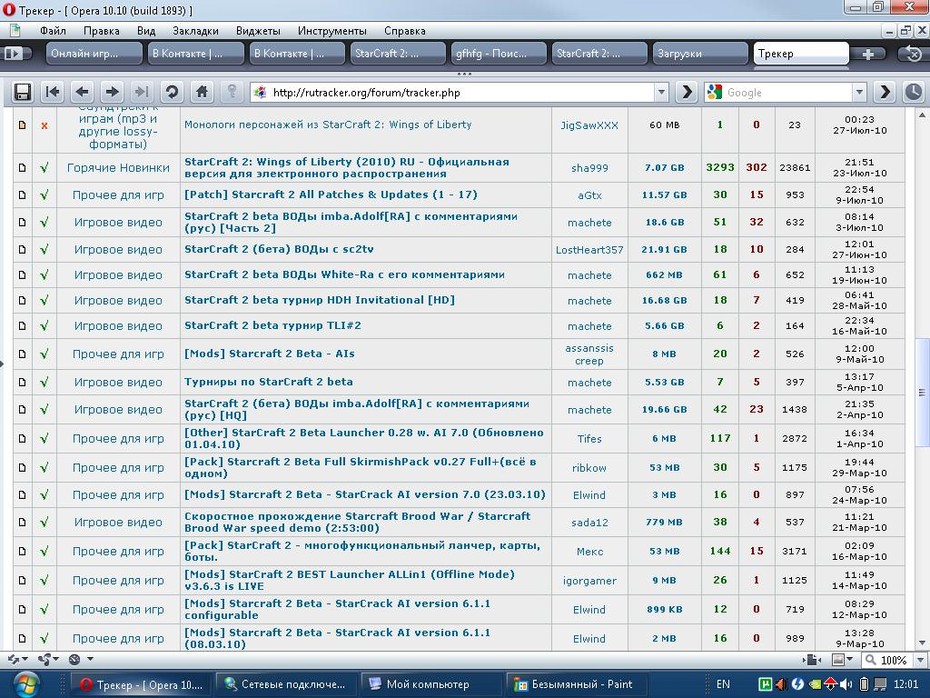This screenshot has height=698, width=930.
Task: Click the password wand key icon
Action: click(x=232, y=92)
